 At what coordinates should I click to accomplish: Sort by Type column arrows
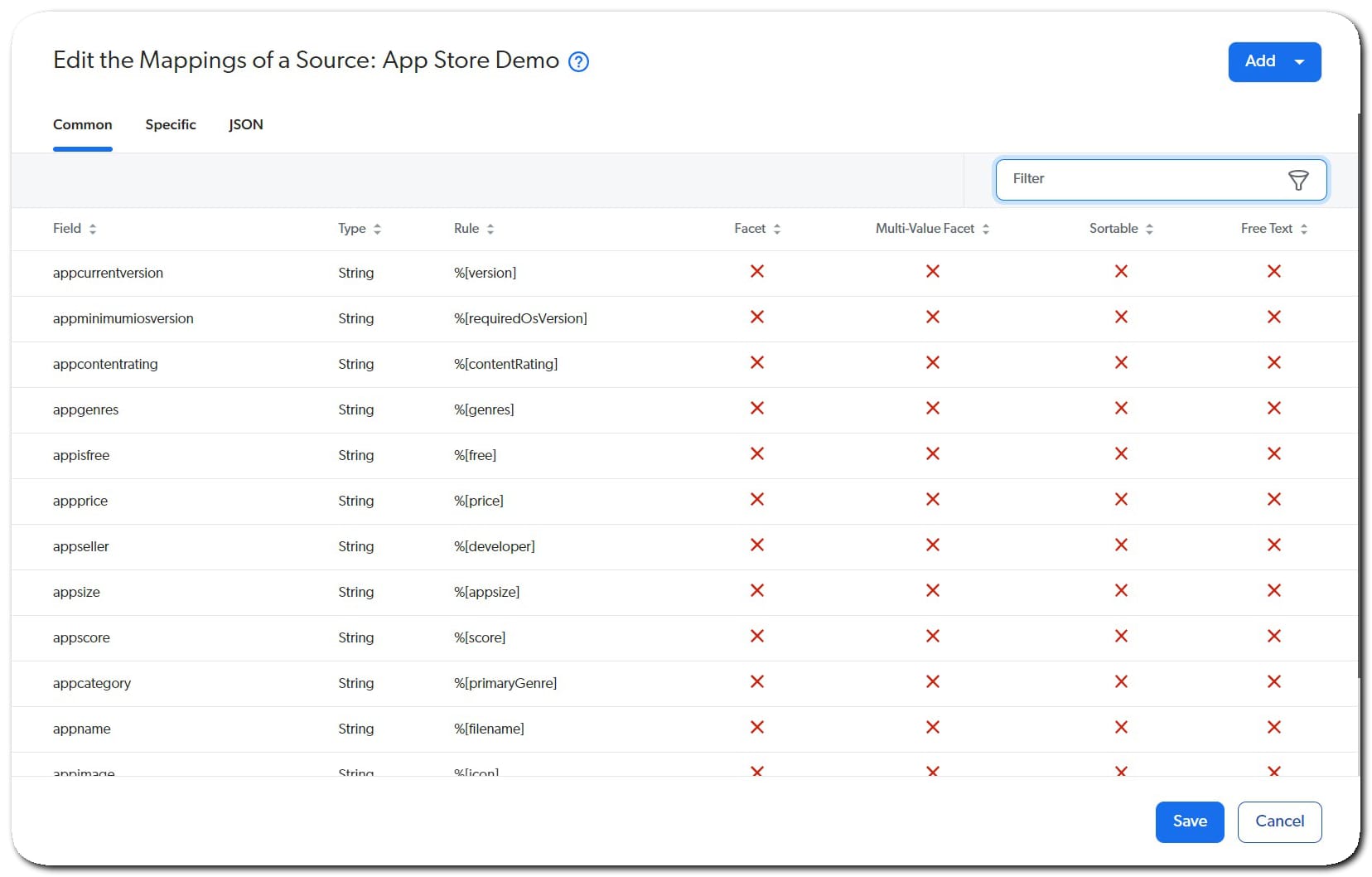377,229
